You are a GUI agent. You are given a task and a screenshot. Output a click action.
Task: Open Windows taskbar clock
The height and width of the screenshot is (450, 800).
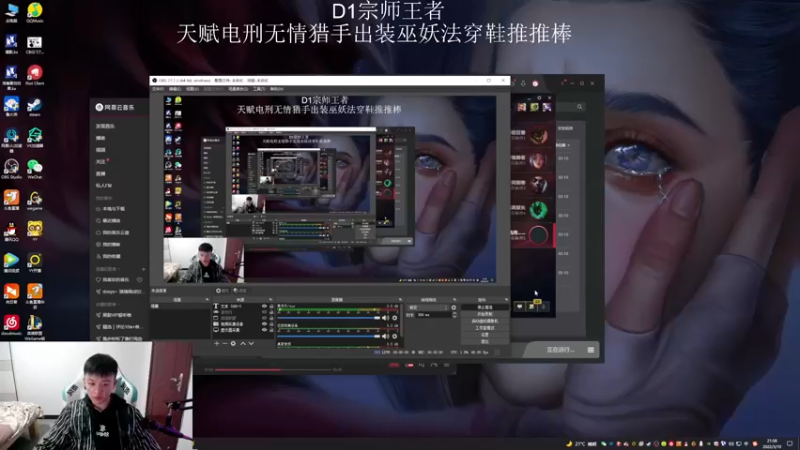pyautogui.click(x=772, y=444)
